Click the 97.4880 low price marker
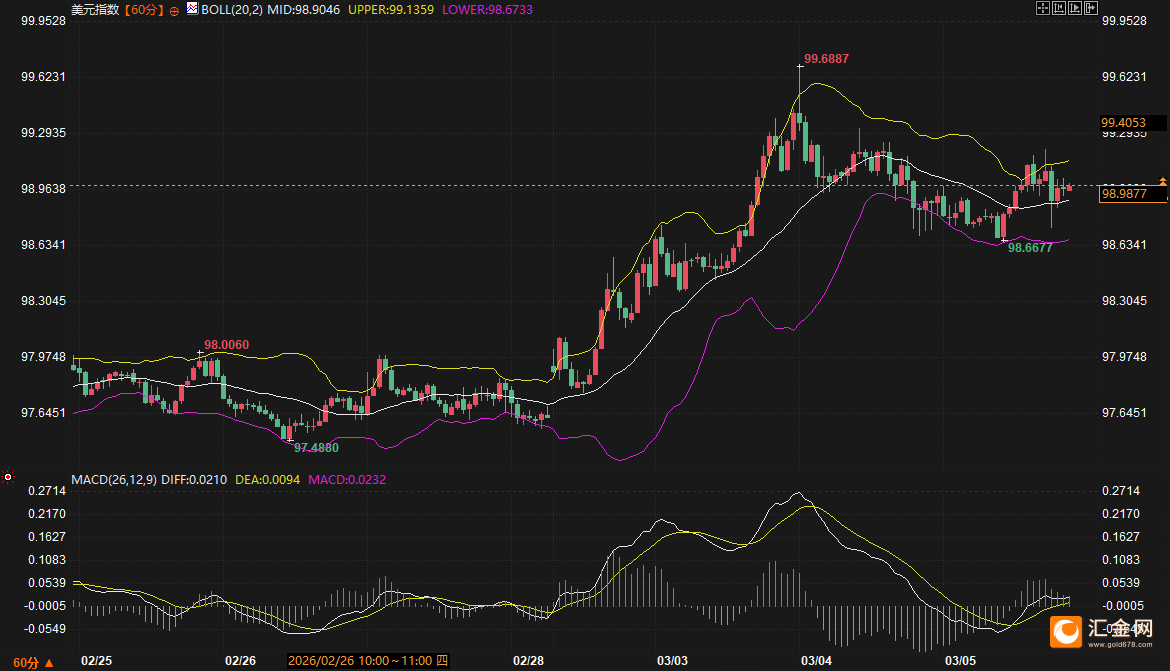The width and height of the screenshot is (1170, 671). pyautogui.click(x=316, y=448)
